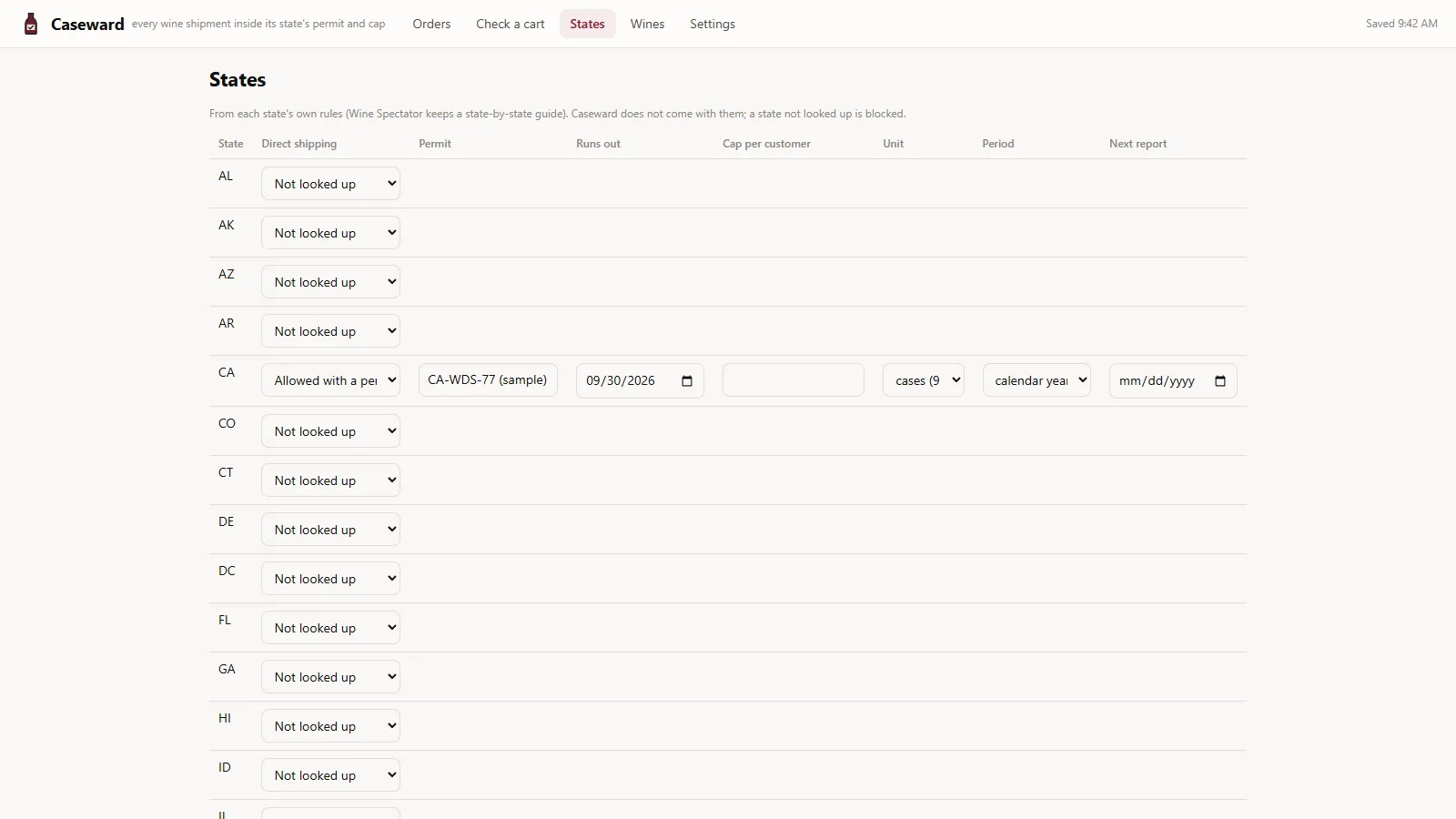The image size is (1456, 819).
Task: Select the States tab
Action: tap(587, 24)
